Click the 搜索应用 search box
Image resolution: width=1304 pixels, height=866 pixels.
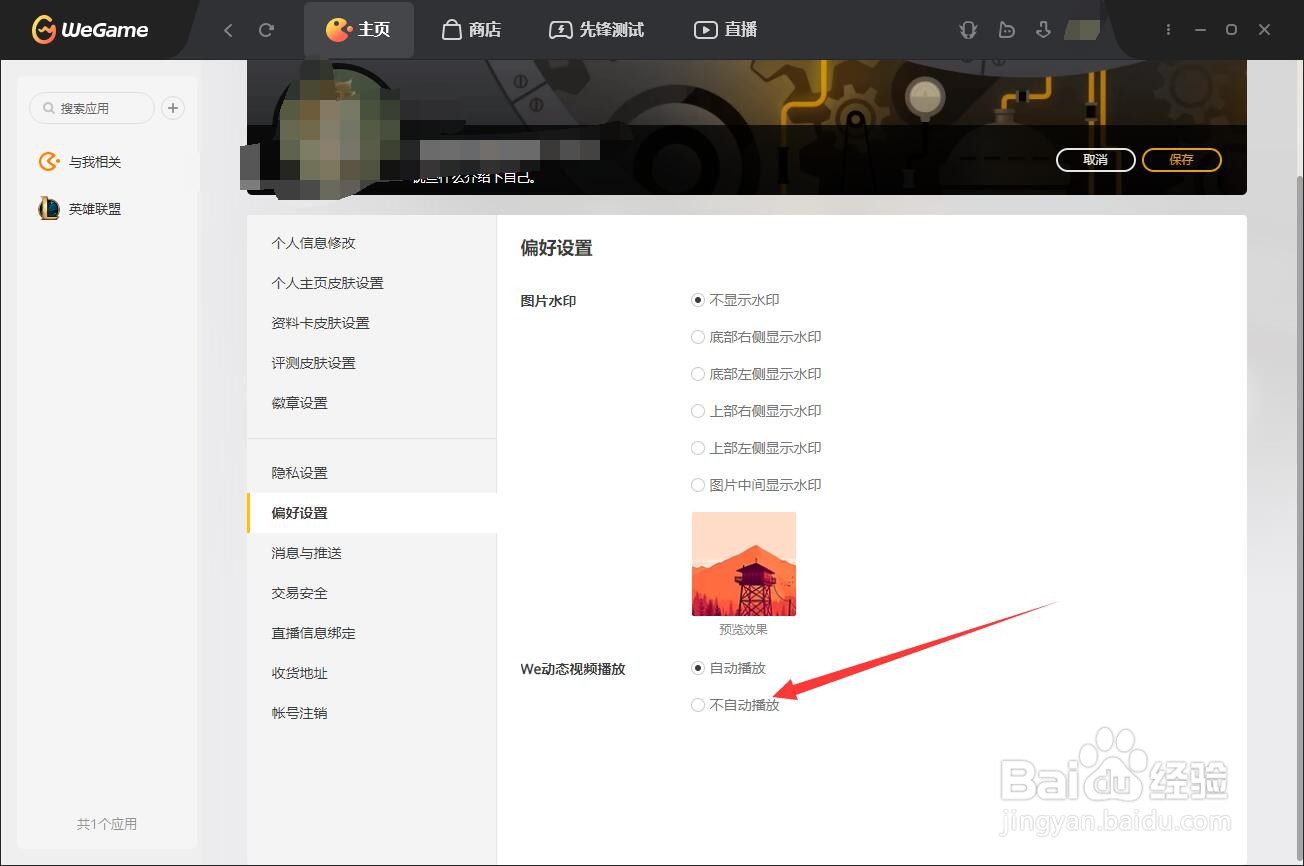tap(91, 107)
